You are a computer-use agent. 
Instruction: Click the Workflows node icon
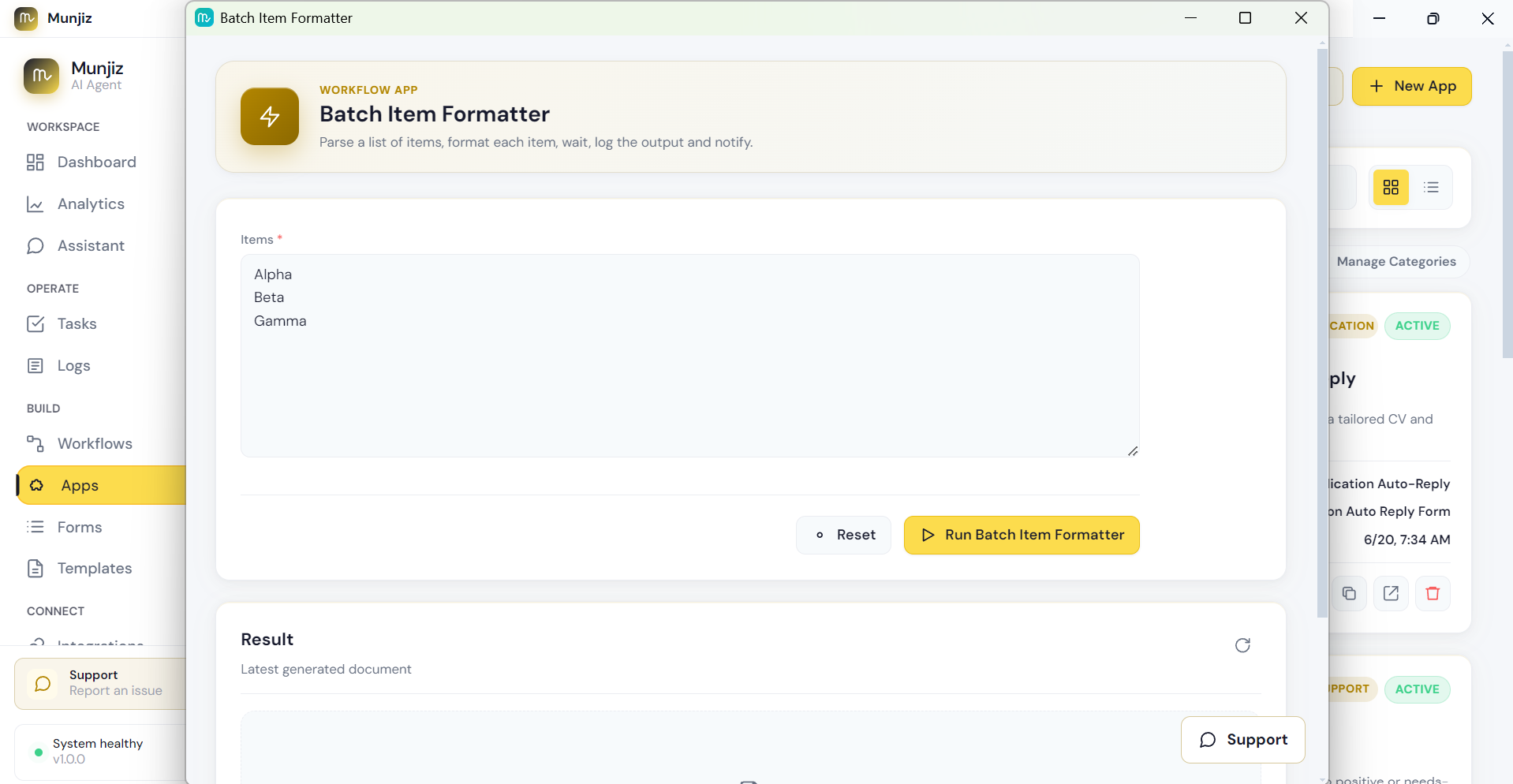(35, 443)
